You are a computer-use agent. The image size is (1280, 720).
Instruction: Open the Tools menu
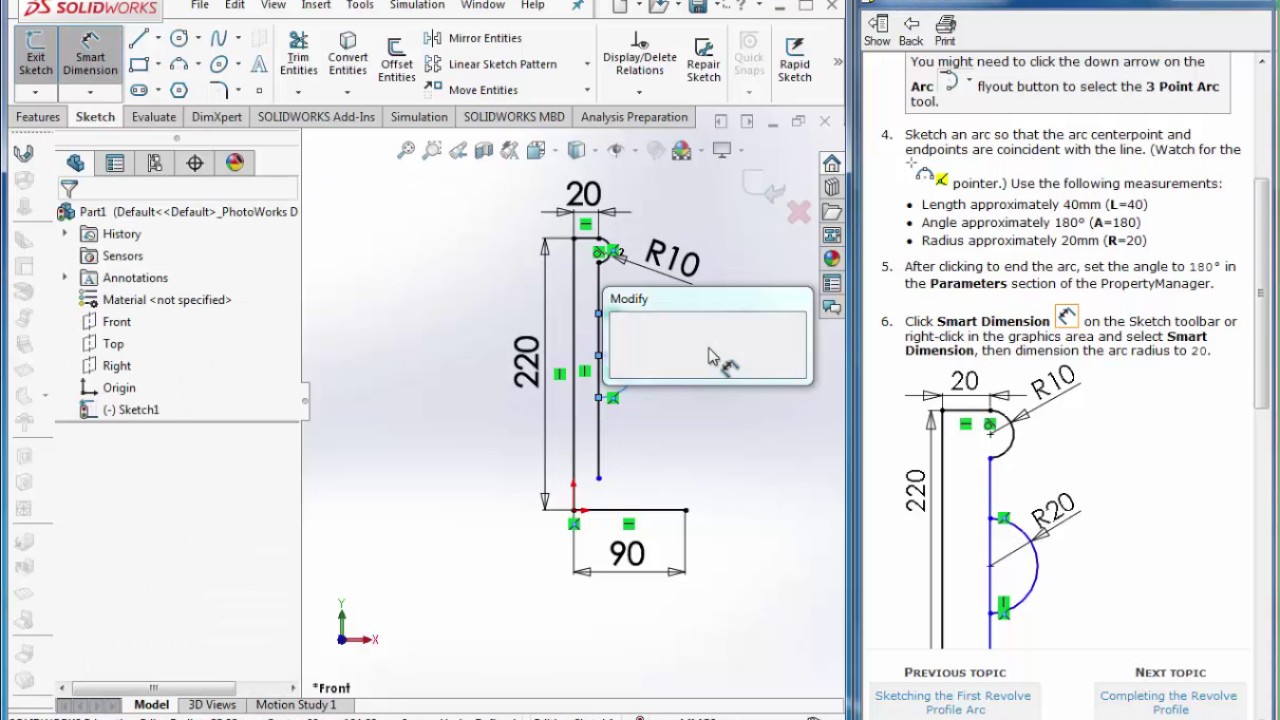tap(360, 5)
